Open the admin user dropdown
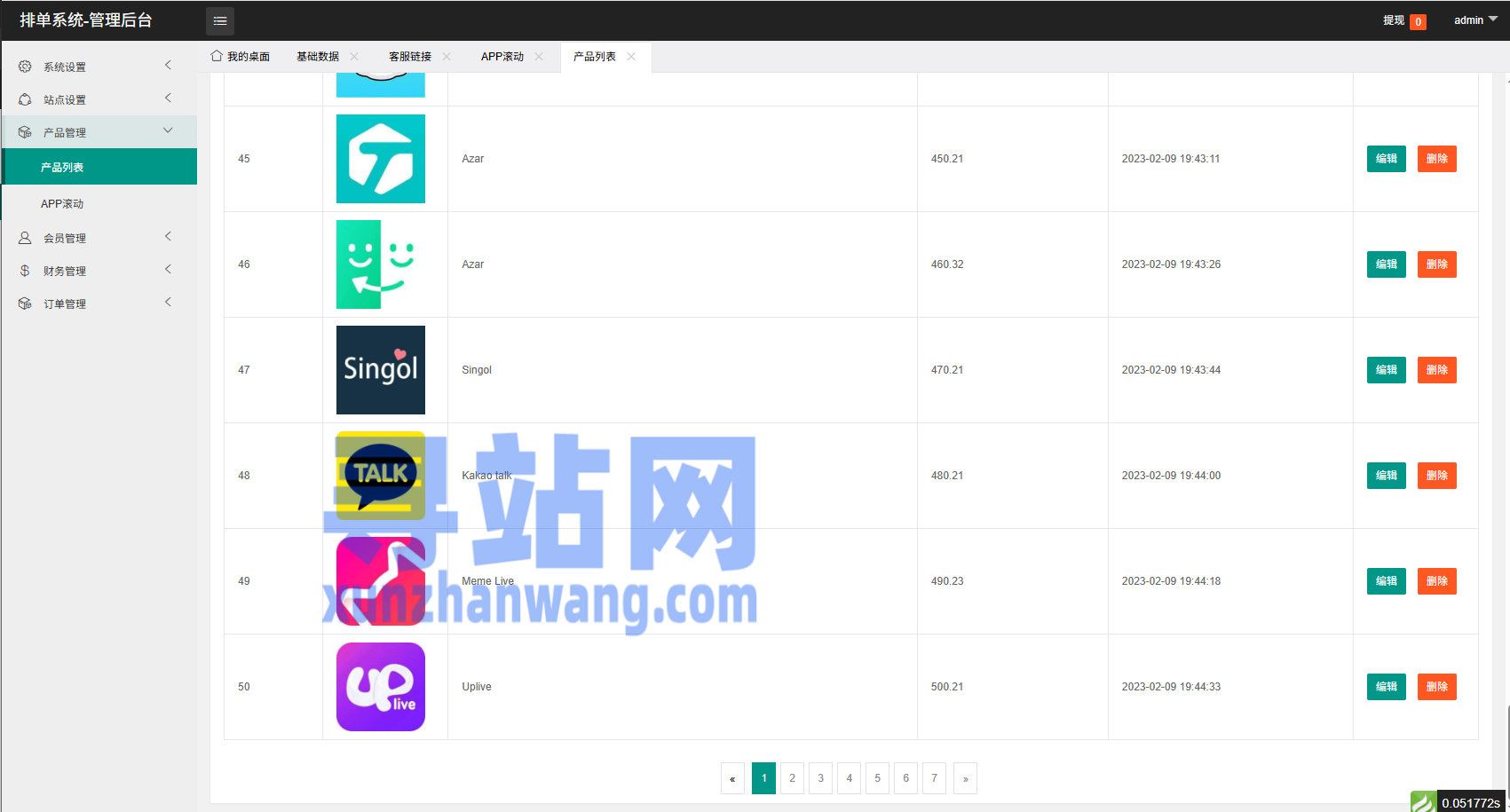 (x=1475, y=20)
